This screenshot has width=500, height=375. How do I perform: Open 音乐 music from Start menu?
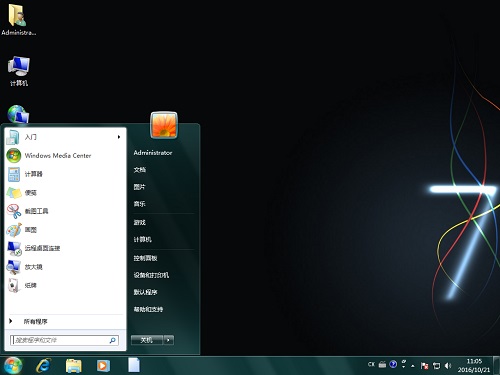coord(140,204)
